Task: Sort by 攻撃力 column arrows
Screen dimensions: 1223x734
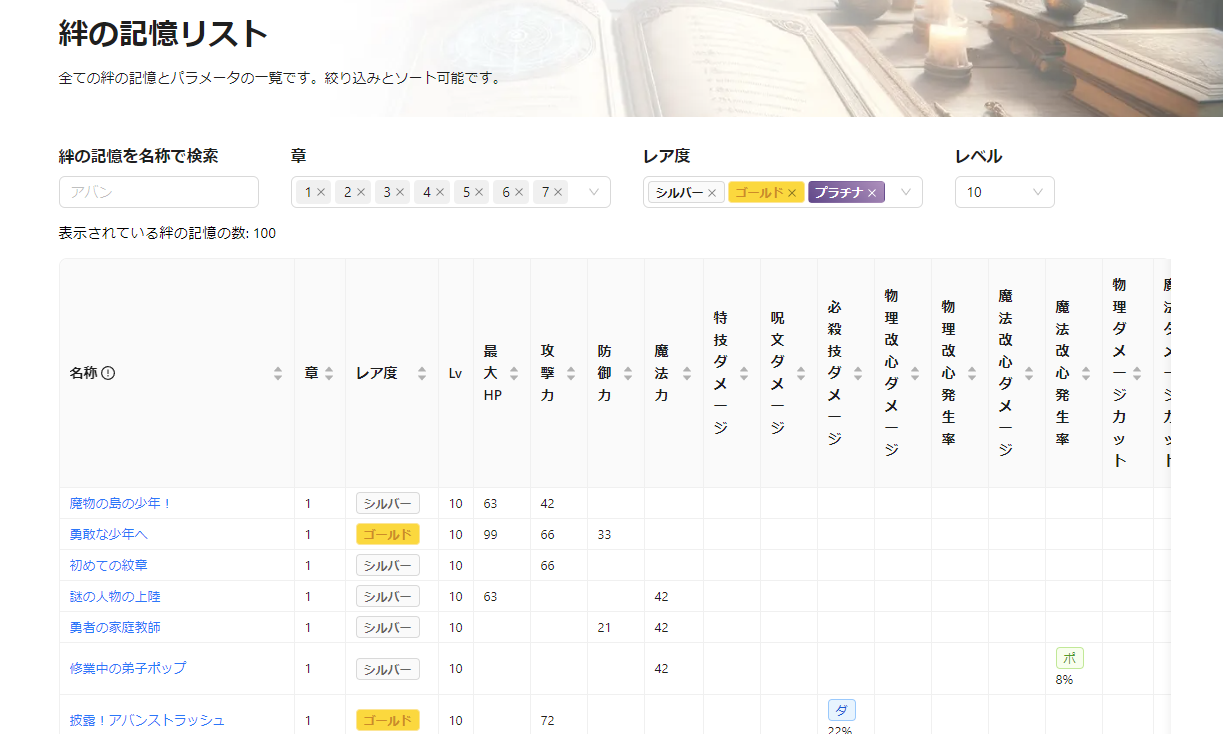Action: click(571, 373)
